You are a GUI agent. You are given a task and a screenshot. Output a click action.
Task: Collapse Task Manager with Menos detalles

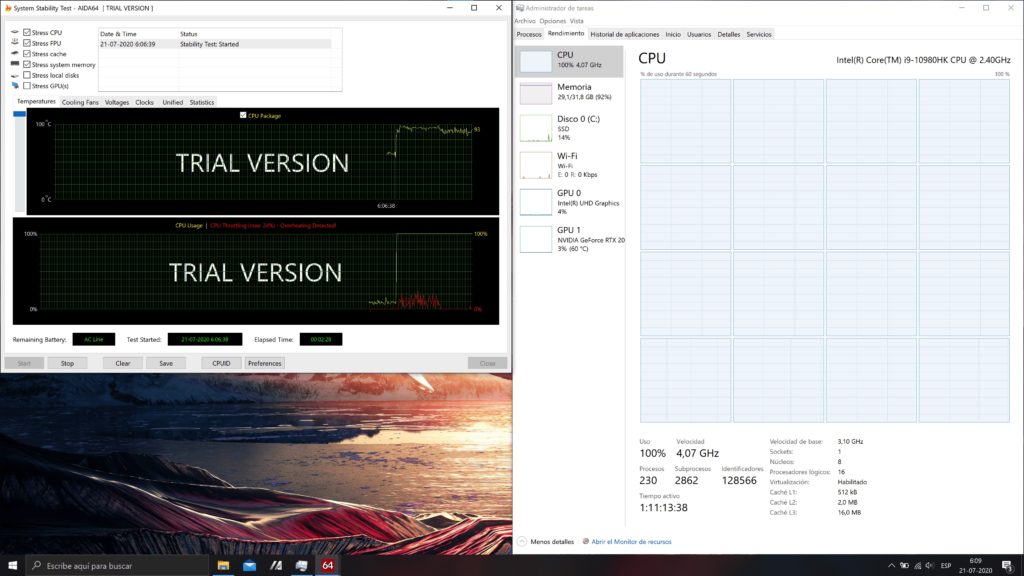coord(546,542)
